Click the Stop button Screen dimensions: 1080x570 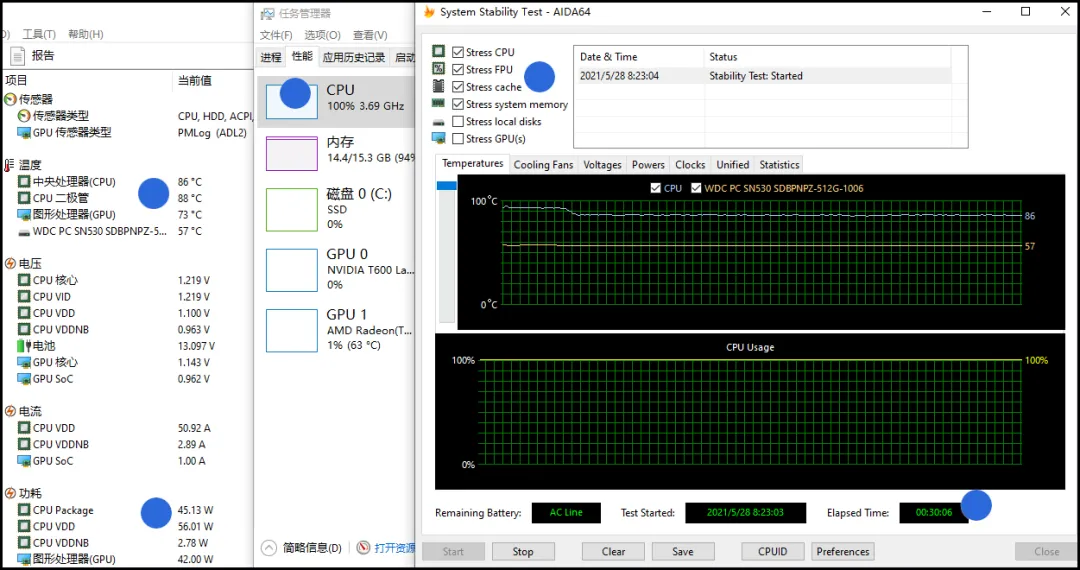523,551
